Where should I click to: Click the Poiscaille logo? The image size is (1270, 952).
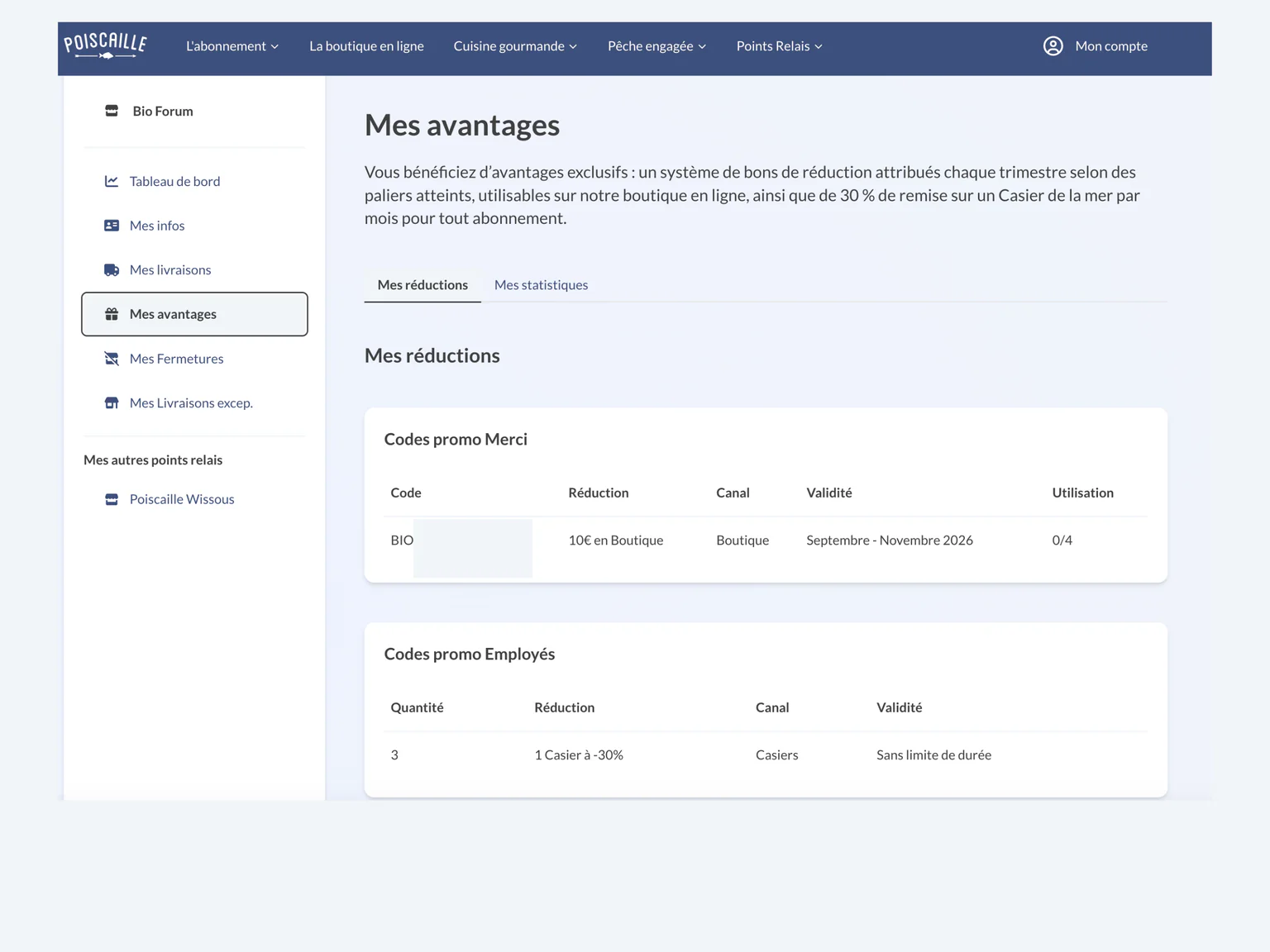(105, 46)
